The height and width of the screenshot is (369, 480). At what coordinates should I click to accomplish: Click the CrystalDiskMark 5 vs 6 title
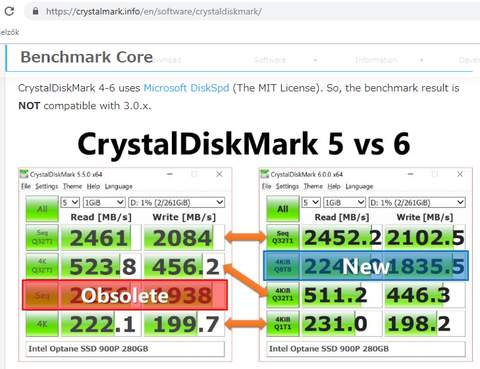pos(244,144)
